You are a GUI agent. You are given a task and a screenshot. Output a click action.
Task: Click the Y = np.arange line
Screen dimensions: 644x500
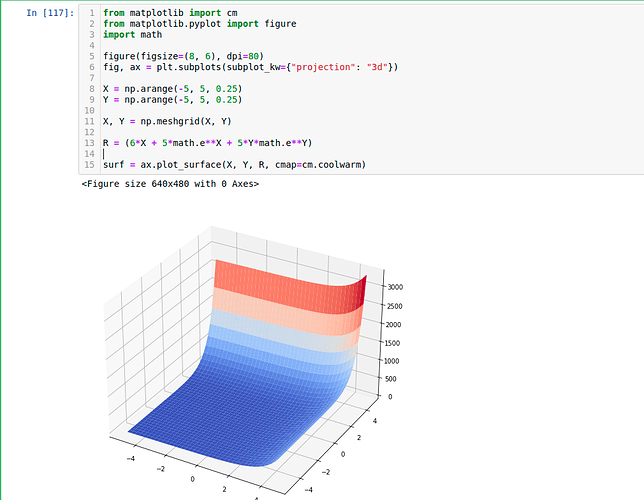(172, 100)
